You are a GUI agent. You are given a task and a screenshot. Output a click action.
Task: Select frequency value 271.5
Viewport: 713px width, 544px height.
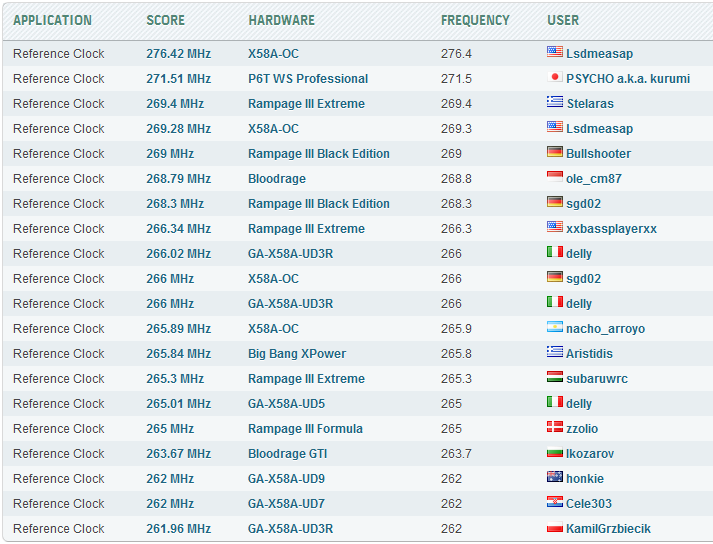[456, 79]
